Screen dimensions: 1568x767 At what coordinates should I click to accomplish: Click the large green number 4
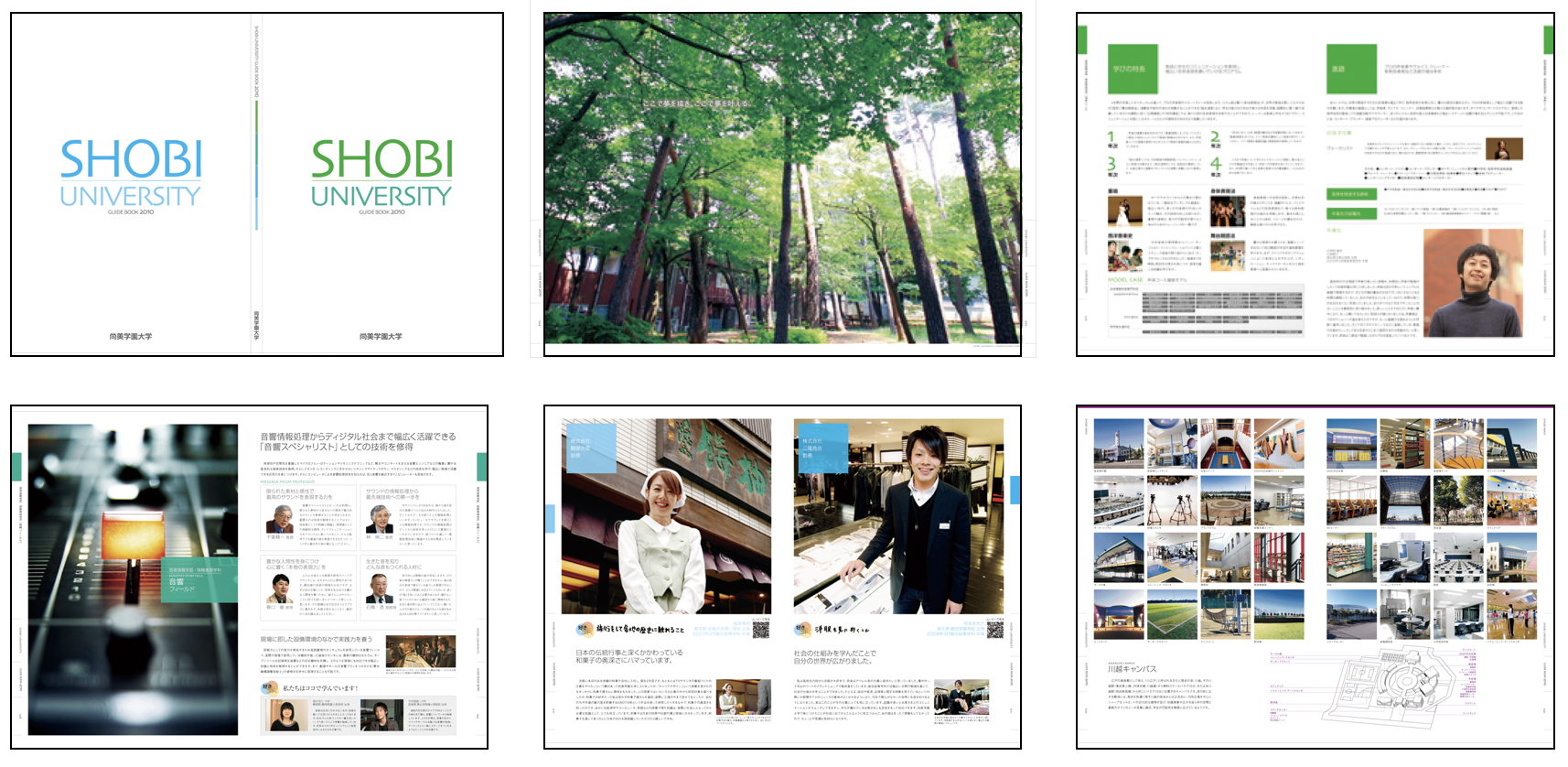[1216, 166]
